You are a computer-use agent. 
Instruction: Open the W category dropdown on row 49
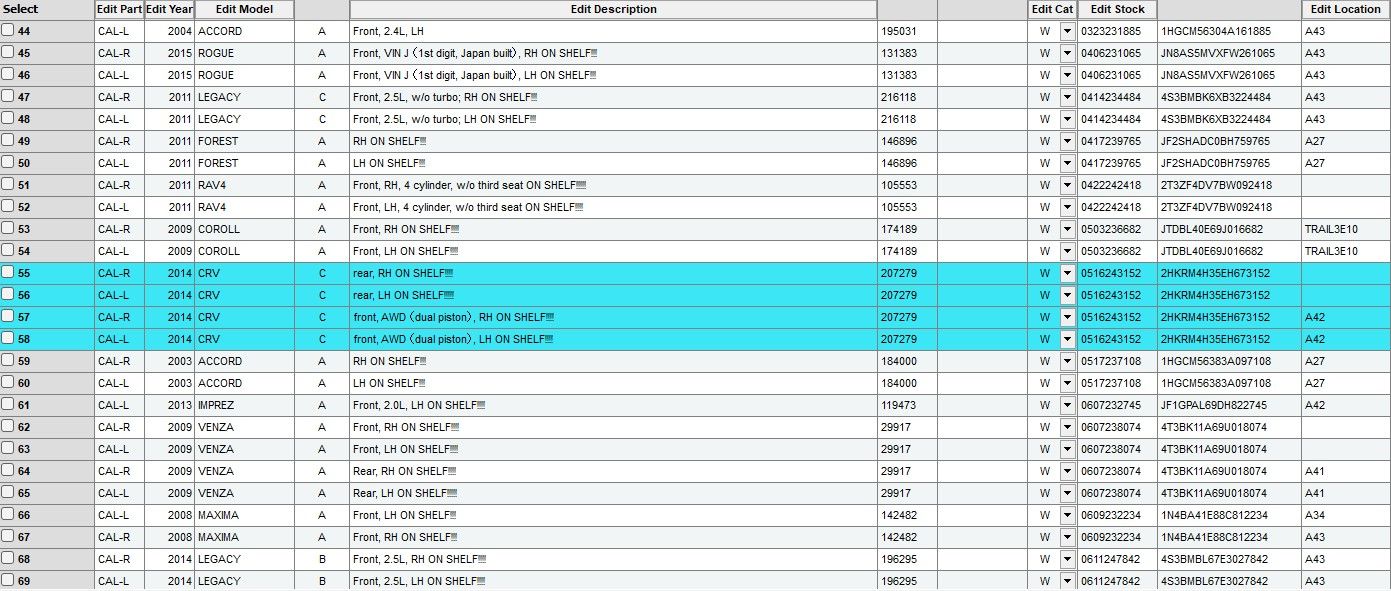point(1067,141)
